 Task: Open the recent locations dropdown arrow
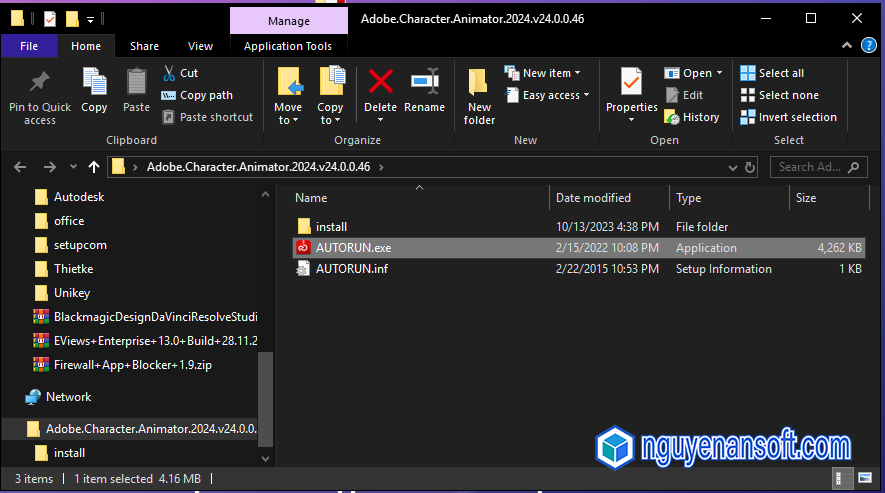click(x=73, y=167)
